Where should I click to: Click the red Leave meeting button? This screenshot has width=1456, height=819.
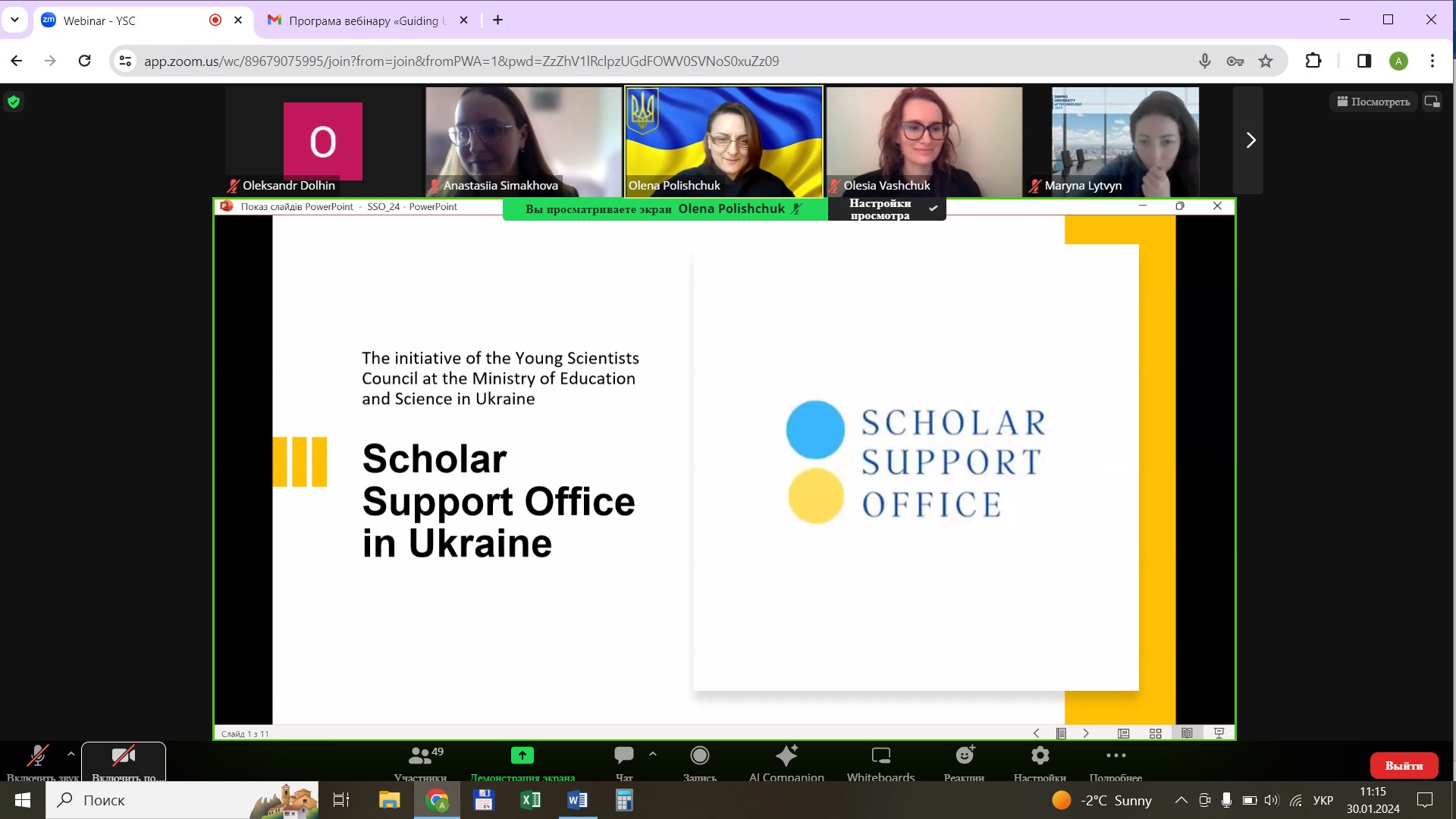pos(1404,766)
